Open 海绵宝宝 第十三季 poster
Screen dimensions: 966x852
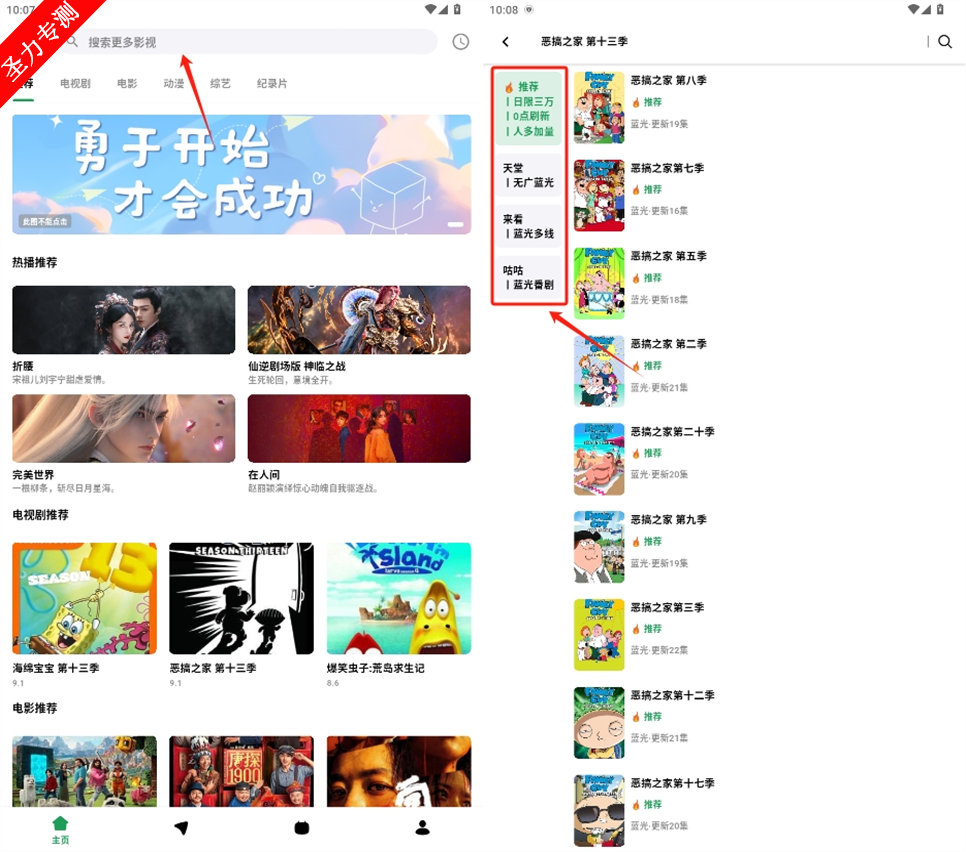point(84,598)
